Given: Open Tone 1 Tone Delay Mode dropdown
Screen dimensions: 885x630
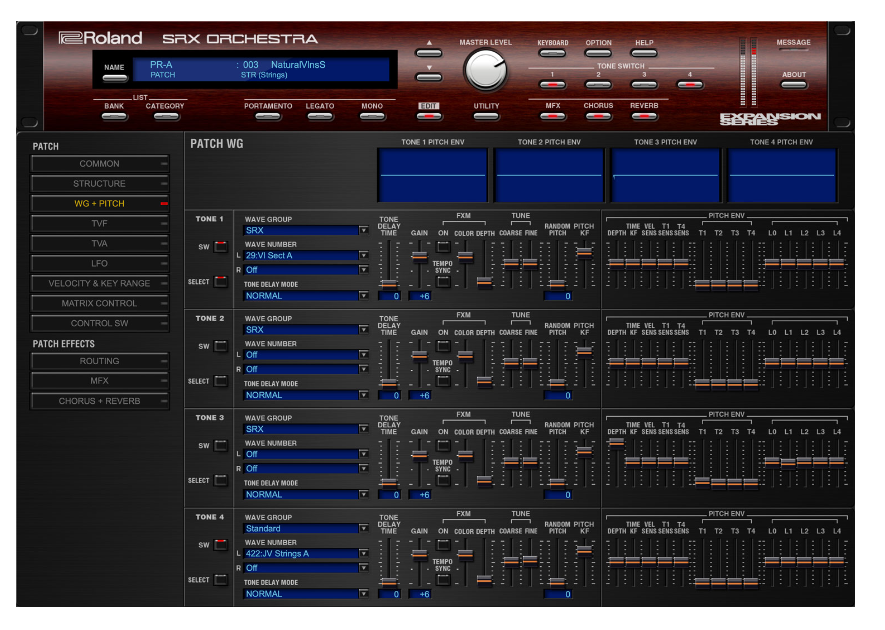Looking at the screenshot, I should click(x=306, y=296).
